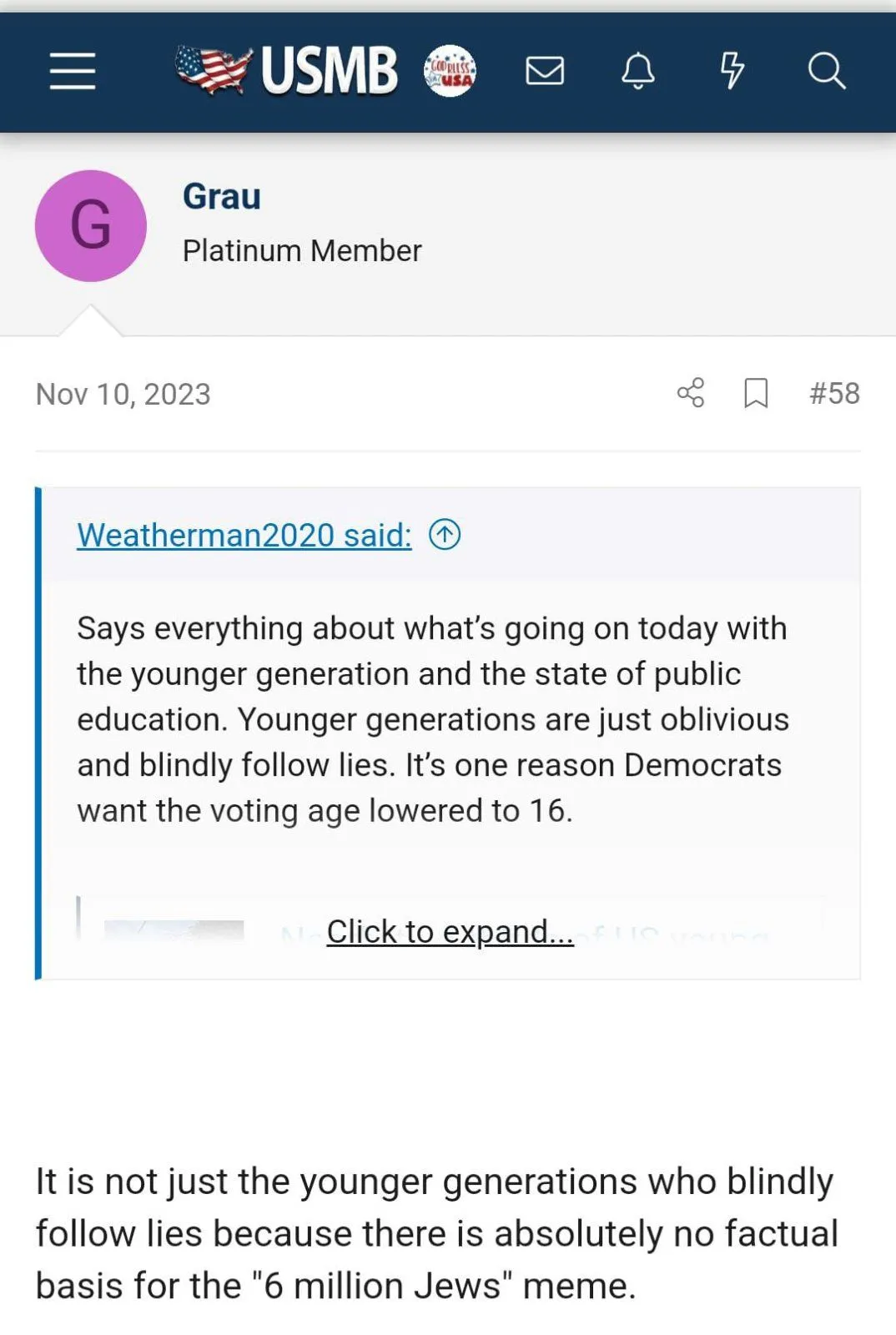Open the "Weatherman2020 said:" link
Viewport: 896px width, 1335px height.
click(x=244, y=535)
